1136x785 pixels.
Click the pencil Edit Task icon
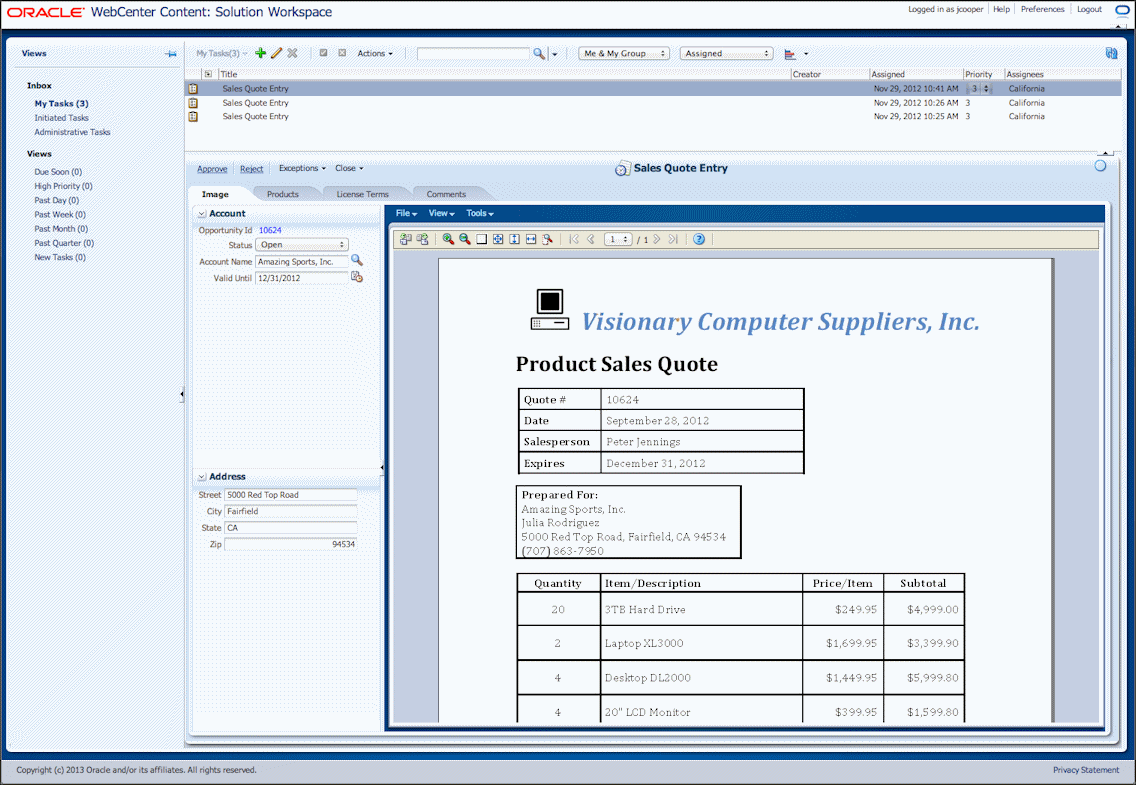(276, 53)
